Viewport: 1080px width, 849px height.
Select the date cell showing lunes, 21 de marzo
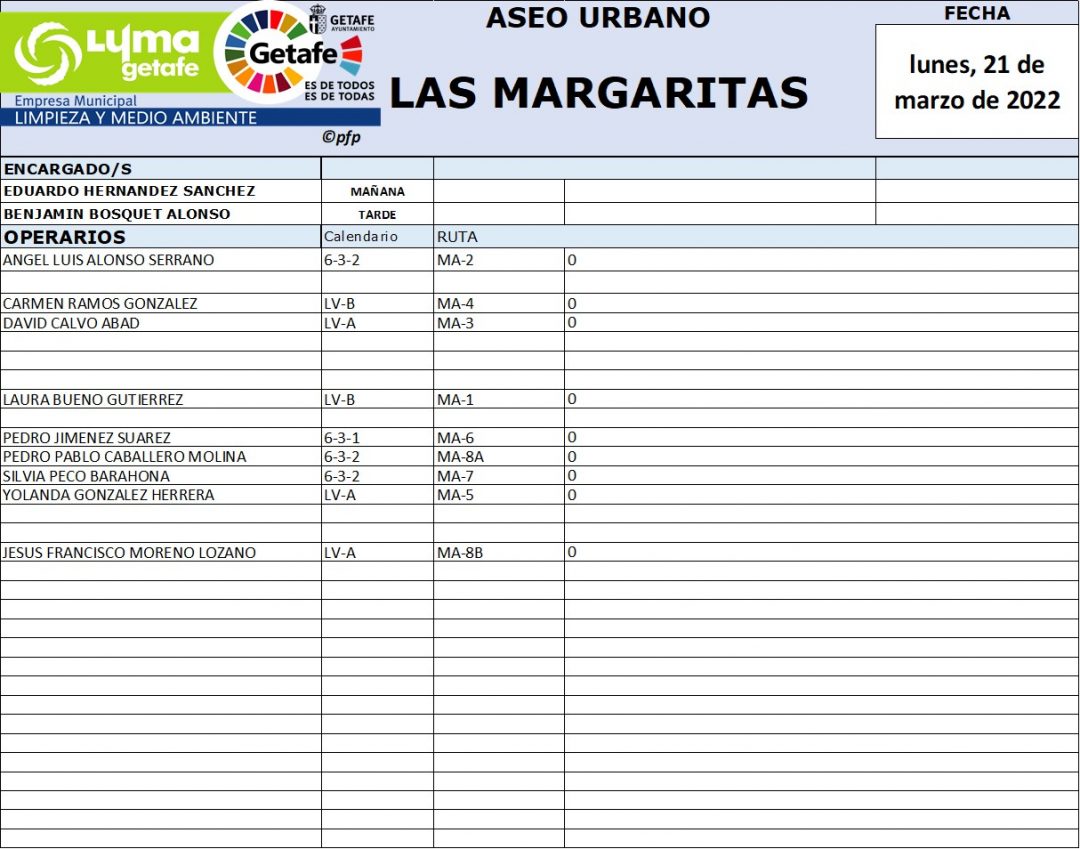pos(976,82)
